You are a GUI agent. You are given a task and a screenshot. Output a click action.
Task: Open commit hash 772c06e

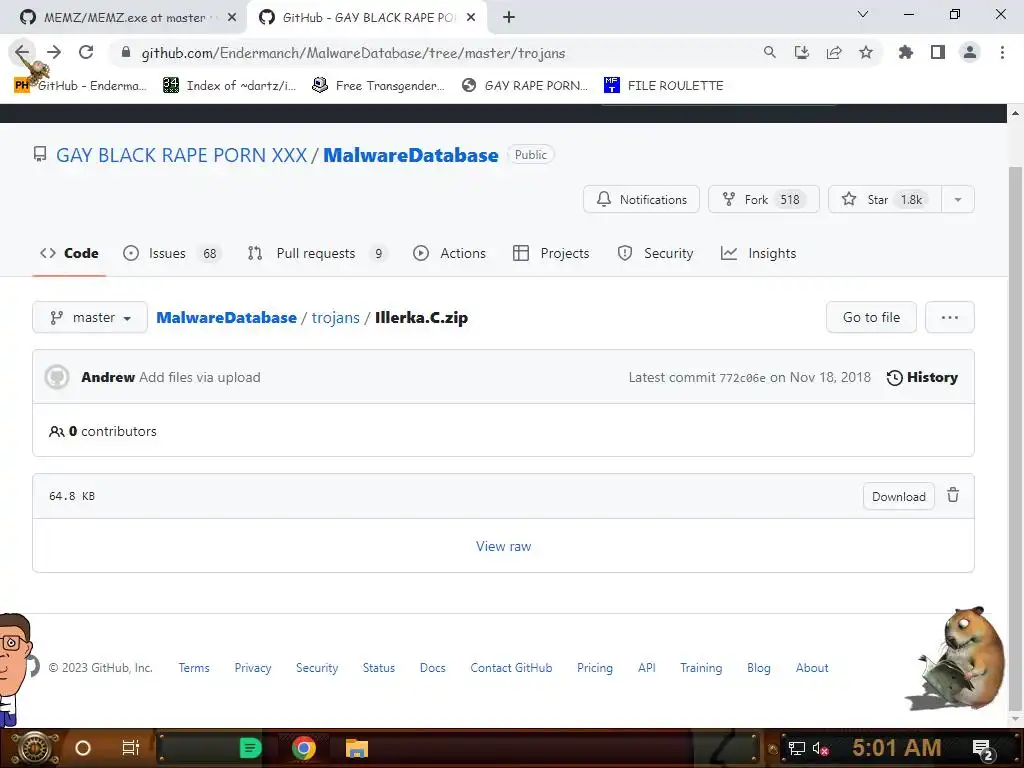coord(742,378)
